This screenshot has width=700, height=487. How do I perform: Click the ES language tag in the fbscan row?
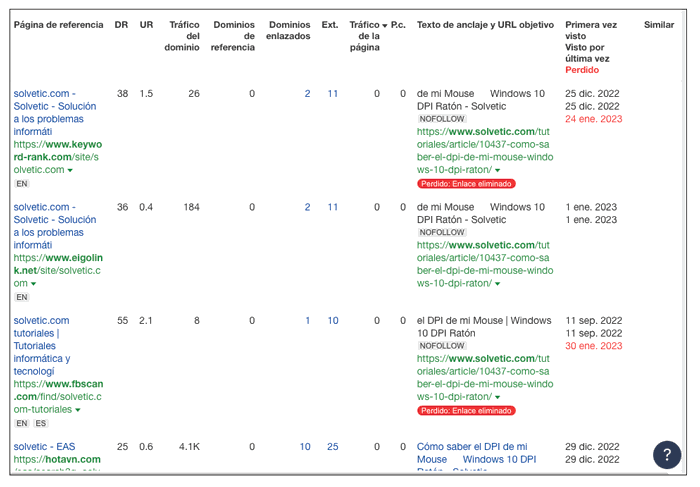[x=41, y=424]
